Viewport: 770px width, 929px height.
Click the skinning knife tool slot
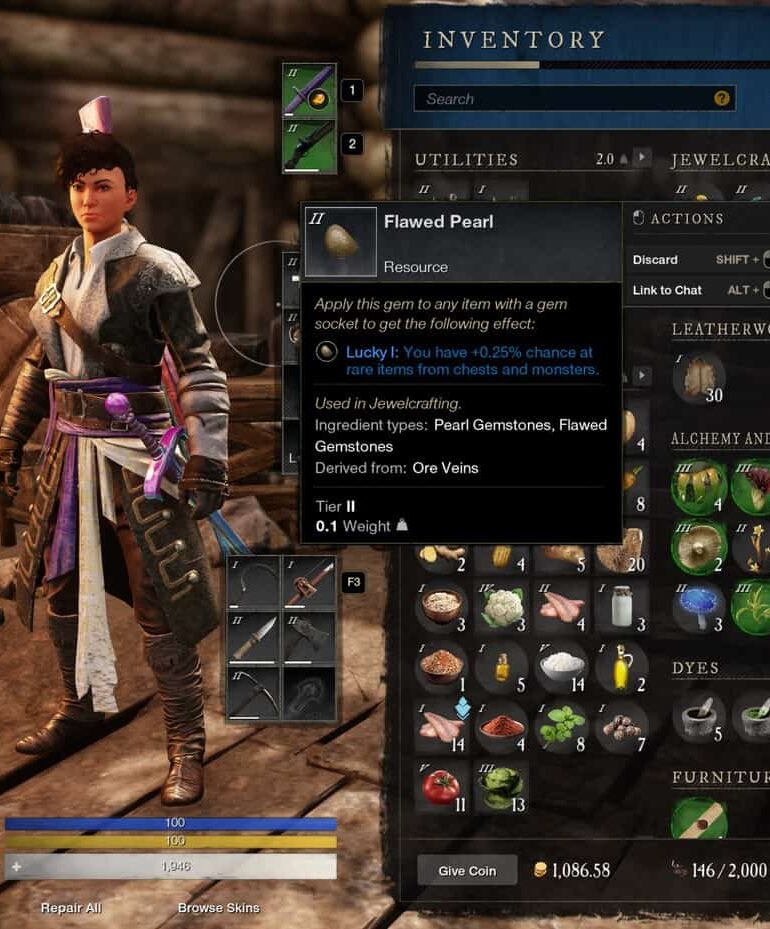(254, 639)
